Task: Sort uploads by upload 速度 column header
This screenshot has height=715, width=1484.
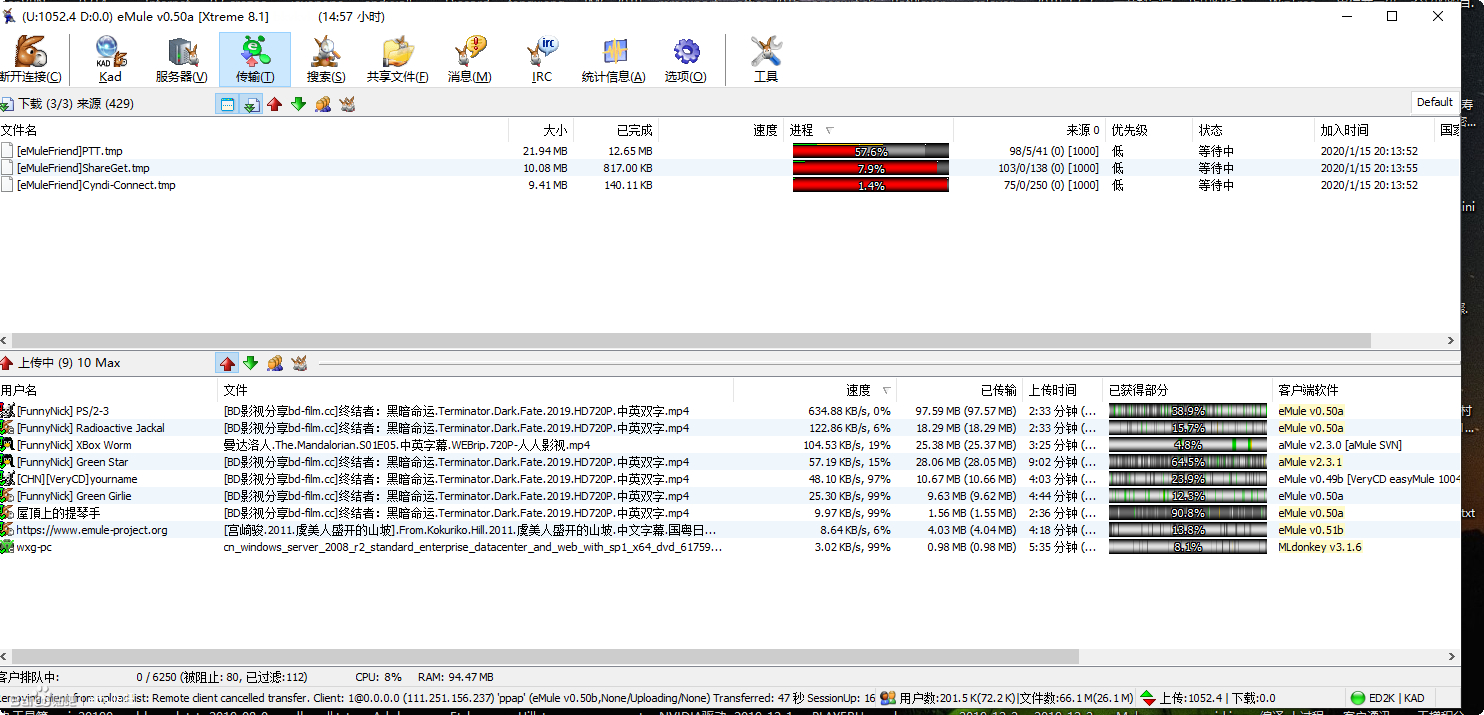Action: pyautogui.click(x=815, y=390)
